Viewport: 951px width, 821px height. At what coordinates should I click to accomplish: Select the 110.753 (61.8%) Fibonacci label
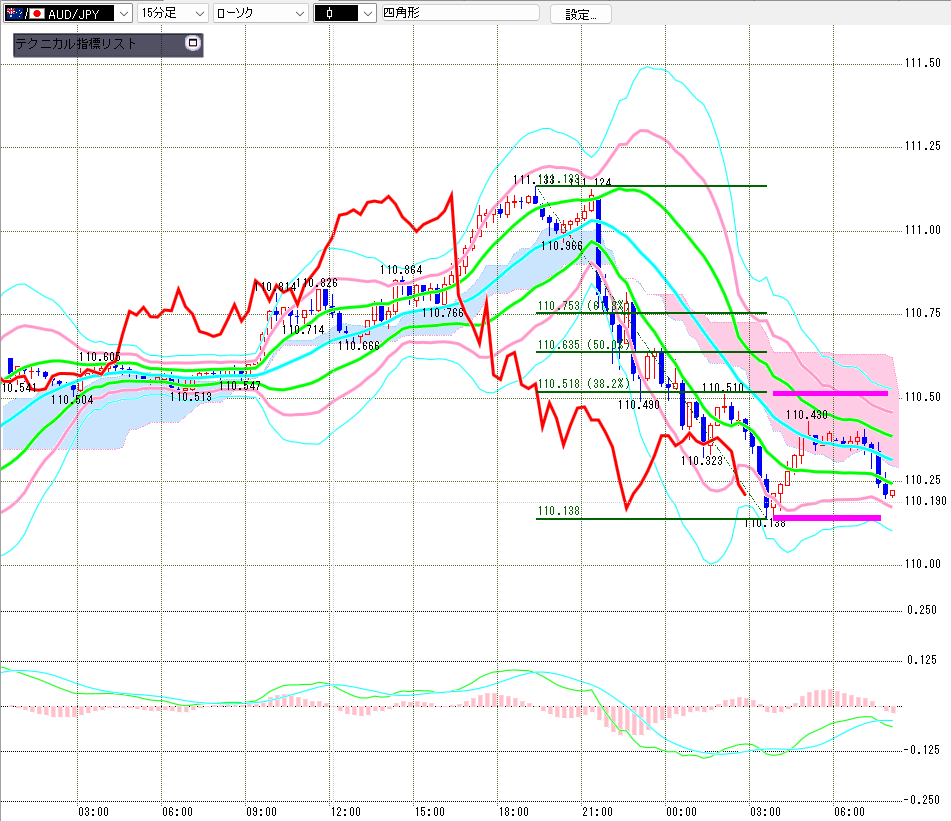[x=582, y=306]
